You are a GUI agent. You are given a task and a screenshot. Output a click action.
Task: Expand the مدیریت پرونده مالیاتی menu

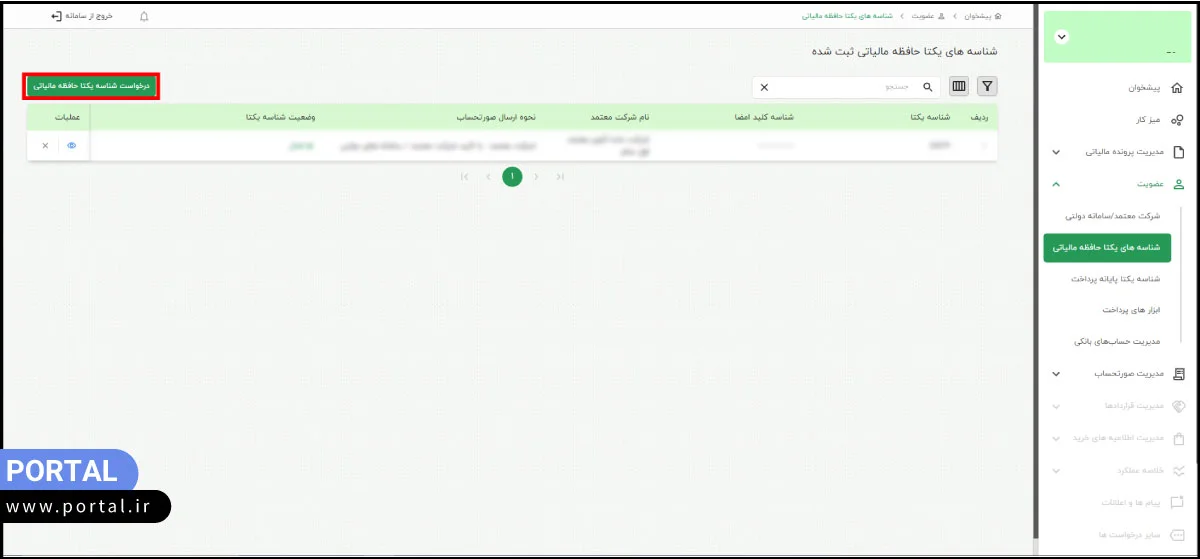1056,152
